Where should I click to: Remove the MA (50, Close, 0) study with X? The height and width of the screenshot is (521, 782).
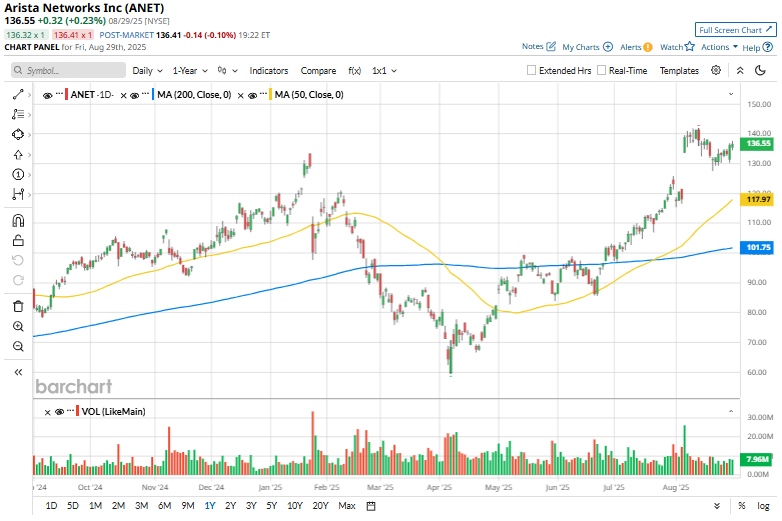pos(240,95)
